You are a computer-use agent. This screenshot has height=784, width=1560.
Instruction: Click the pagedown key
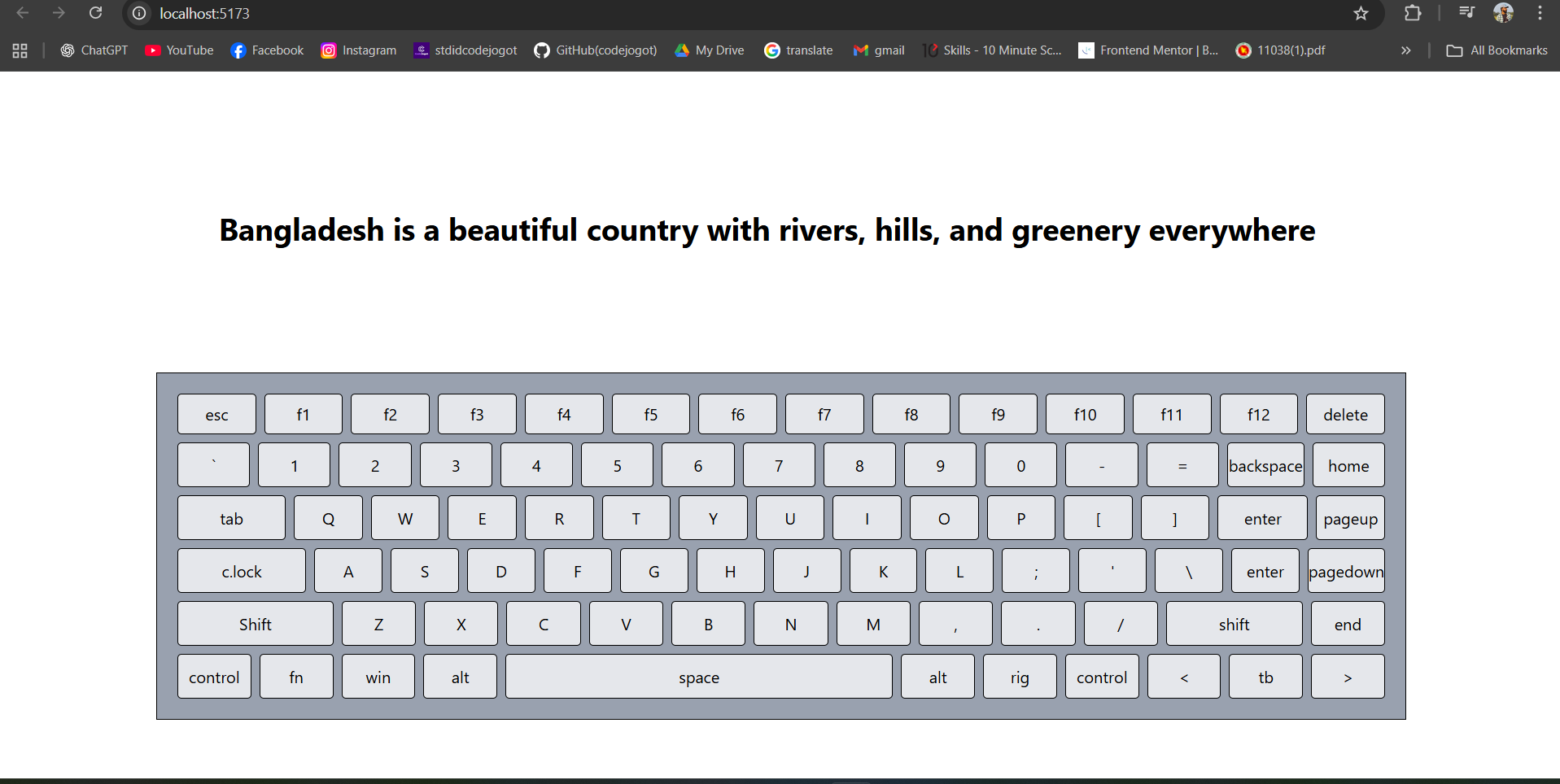(x=1346, y=571)
